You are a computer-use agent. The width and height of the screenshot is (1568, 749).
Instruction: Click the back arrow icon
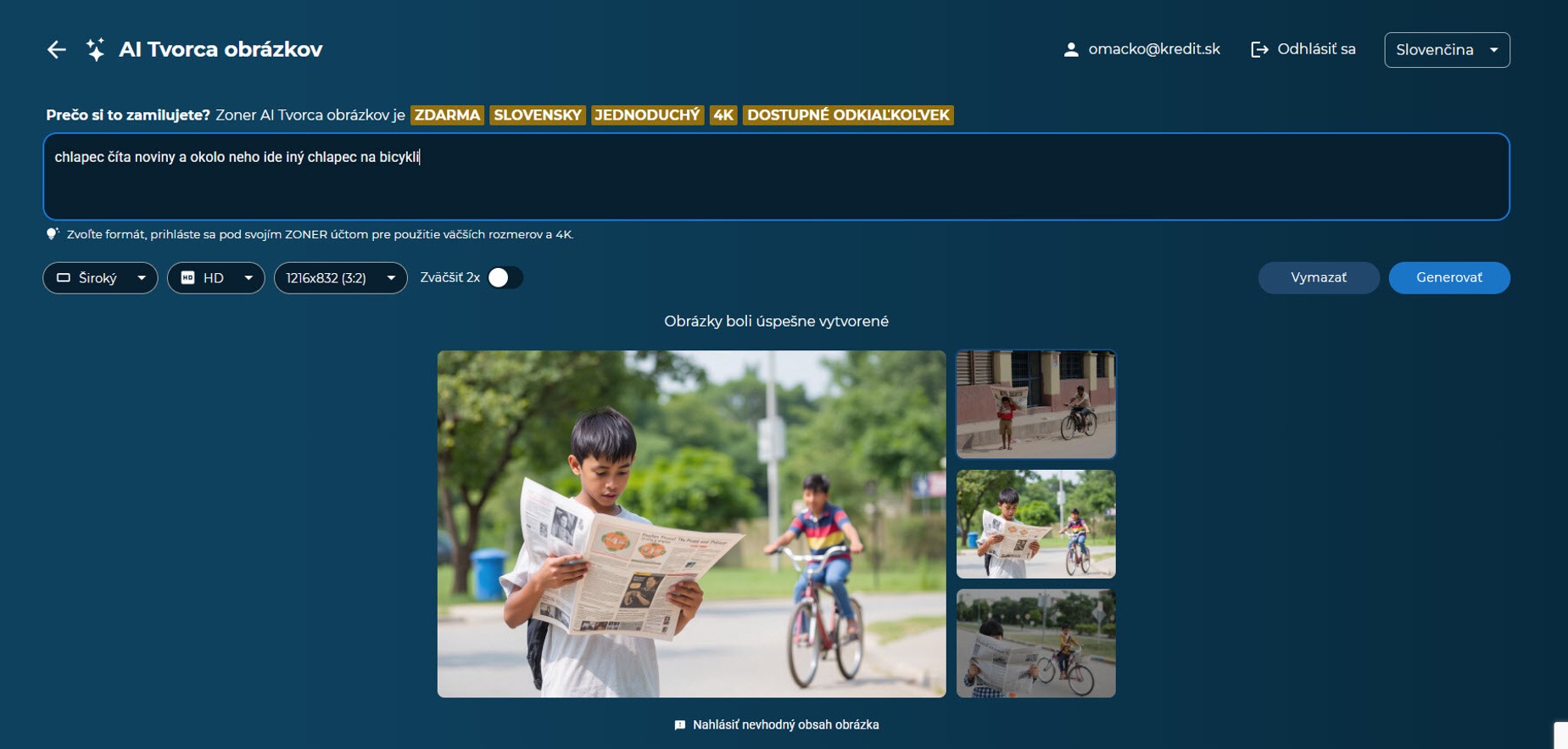click(x=56, y=50)
